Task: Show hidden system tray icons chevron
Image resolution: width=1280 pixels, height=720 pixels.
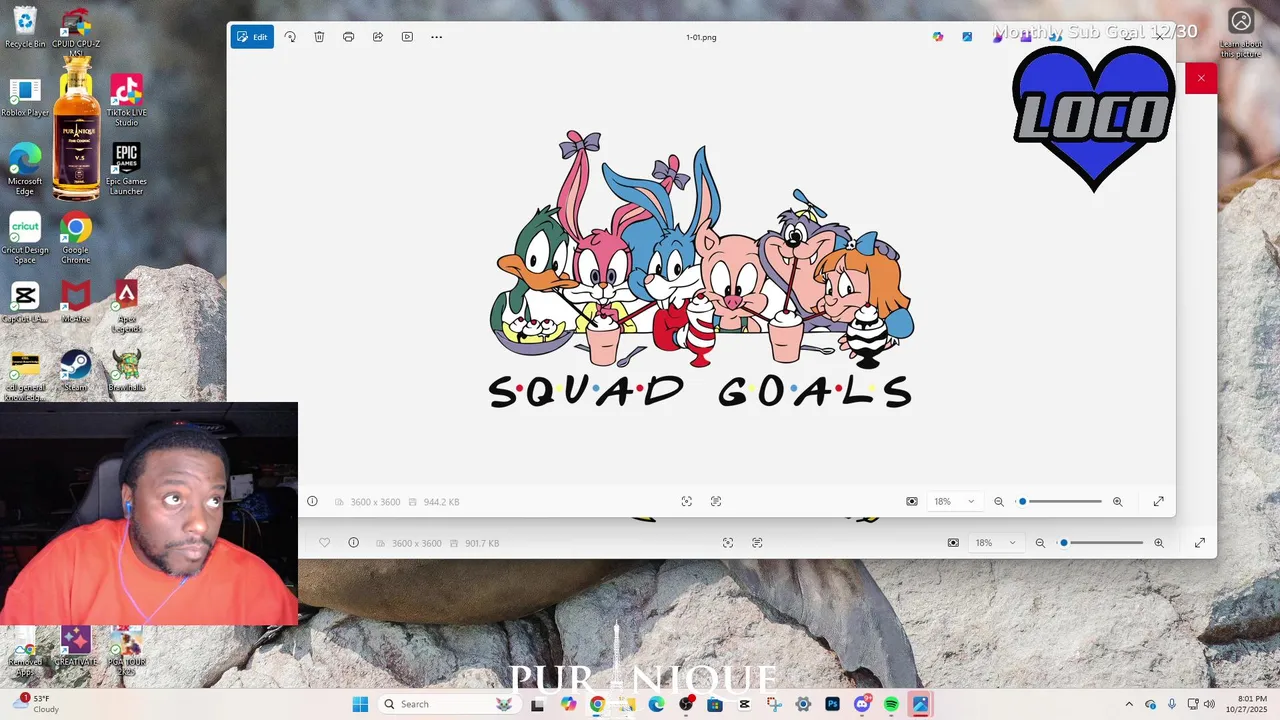Action: point(1129,704)
